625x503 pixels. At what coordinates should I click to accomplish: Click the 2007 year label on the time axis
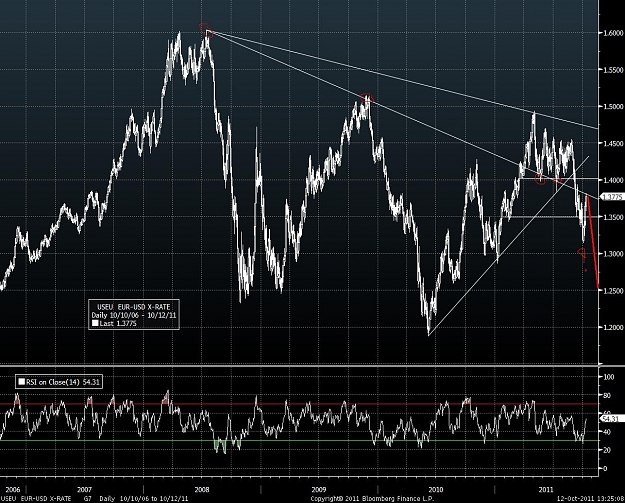[84, 489]
